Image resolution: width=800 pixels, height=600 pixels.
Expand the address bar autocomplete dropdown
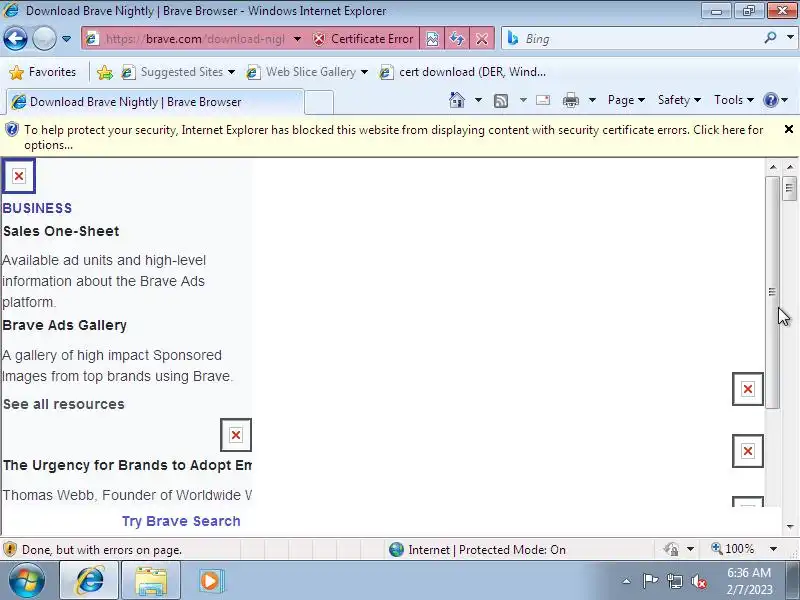(297, 39)
